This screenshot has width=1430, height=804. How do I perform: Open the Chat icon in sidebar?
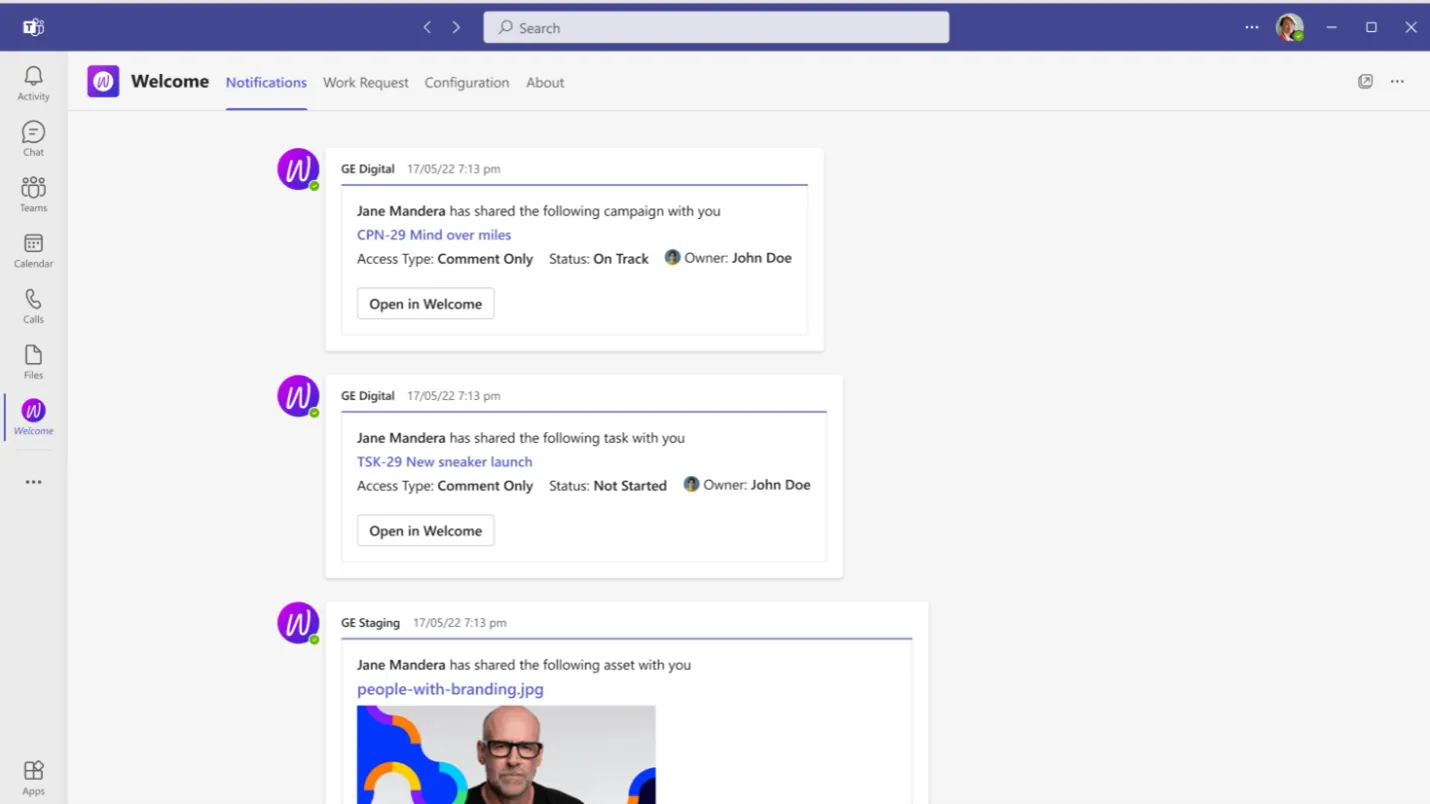33,139
